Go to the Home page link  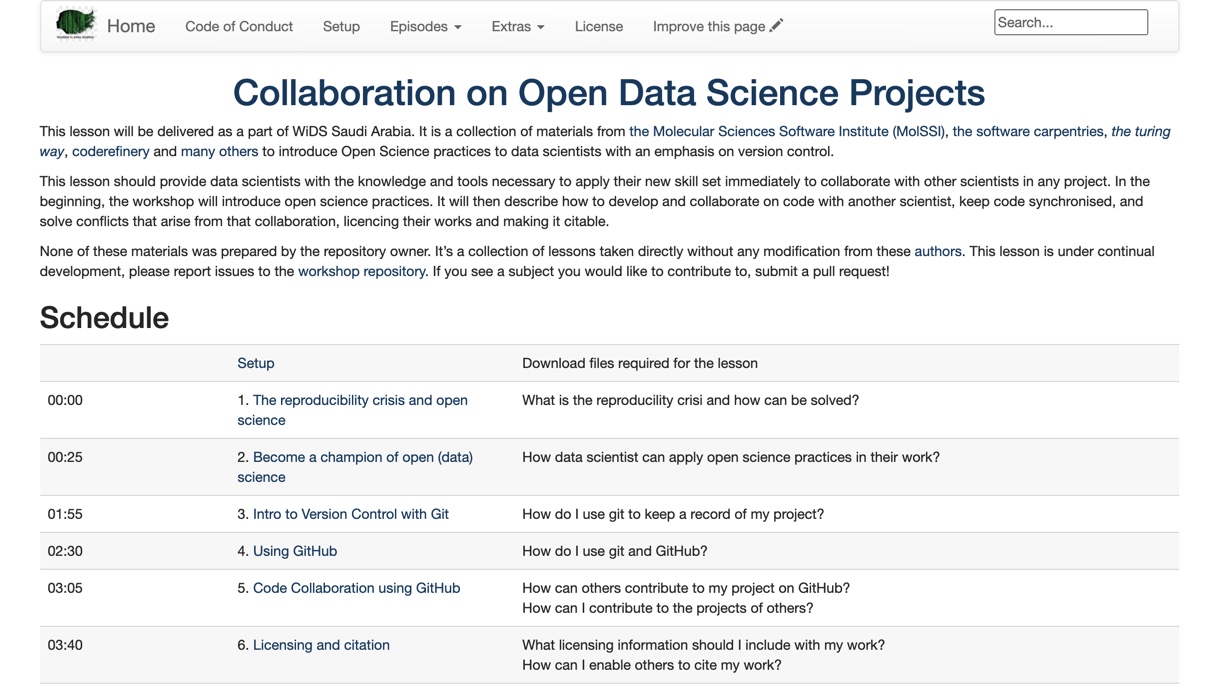point(131,26)
